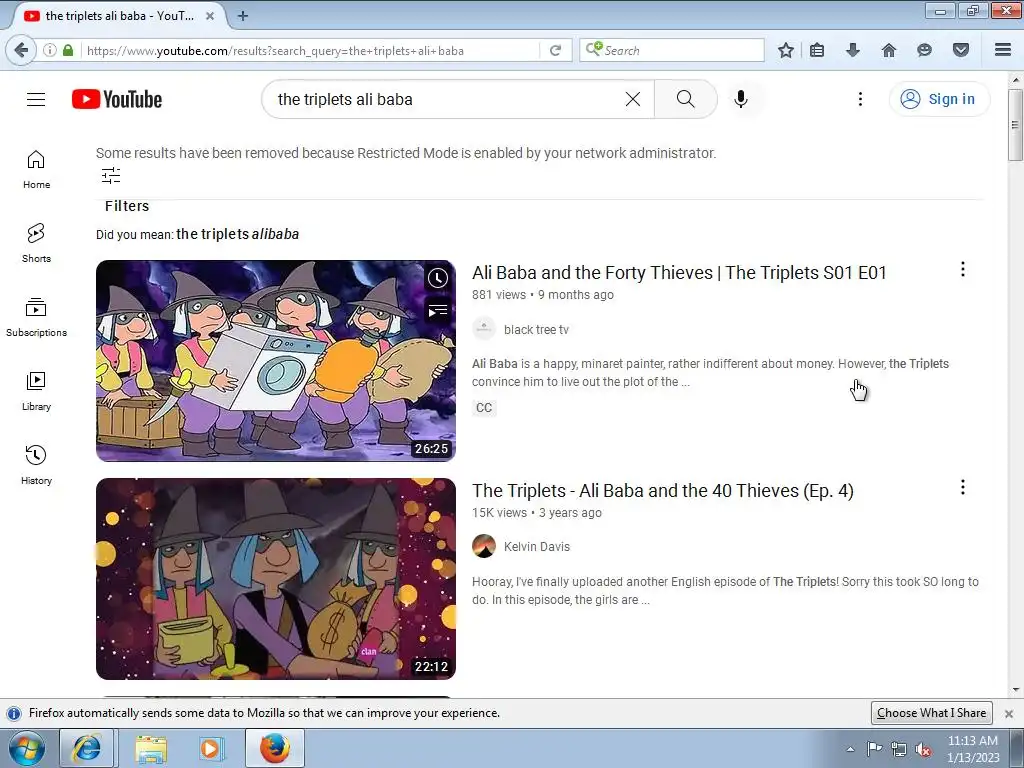Open The Triplets Ep. 4 video title
This screenshot has width=1024, height=768.
click(663, 490)
